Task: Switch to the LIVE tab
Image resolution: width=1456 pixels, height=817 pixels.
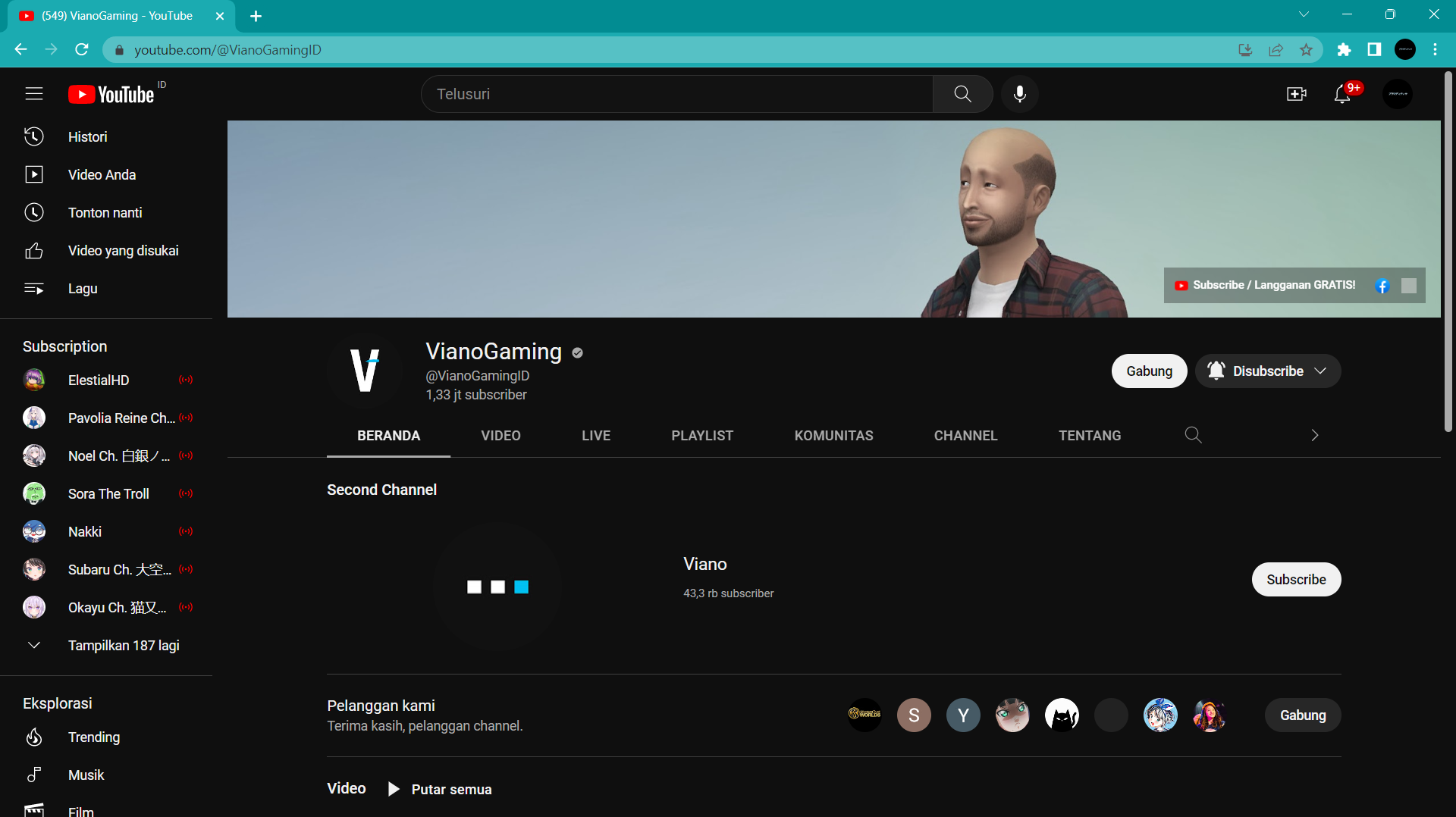Action: tap(596, 436)
